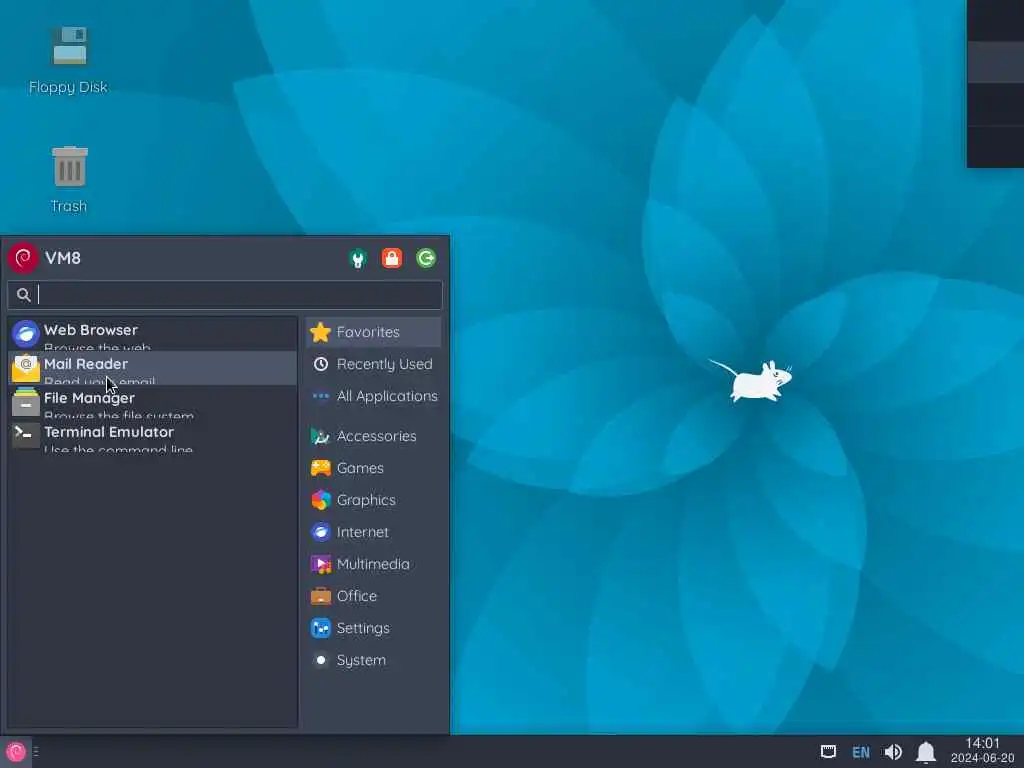Open the Games category
This screenshot has width=1024, height=768.
374,468
